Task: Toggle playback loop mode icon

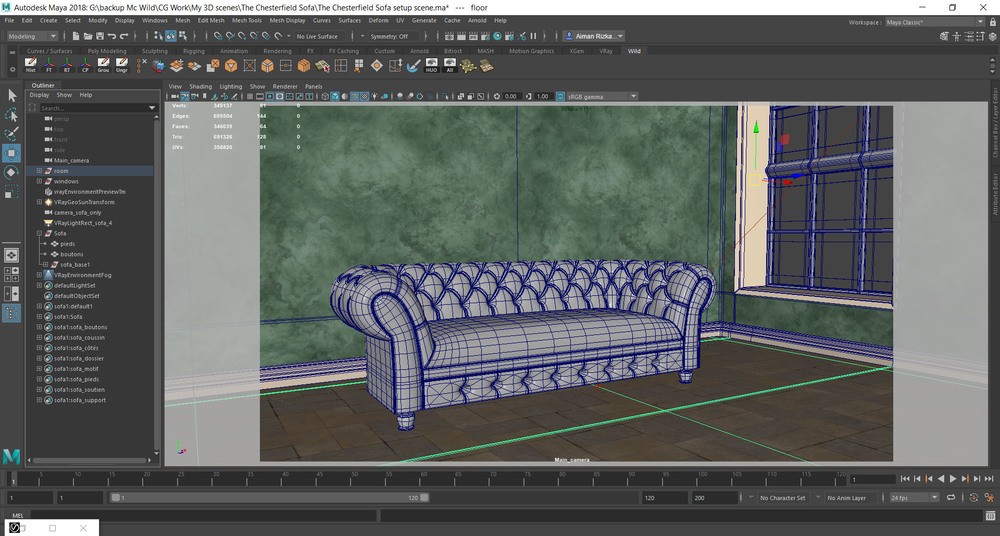Action: [951, 498]
